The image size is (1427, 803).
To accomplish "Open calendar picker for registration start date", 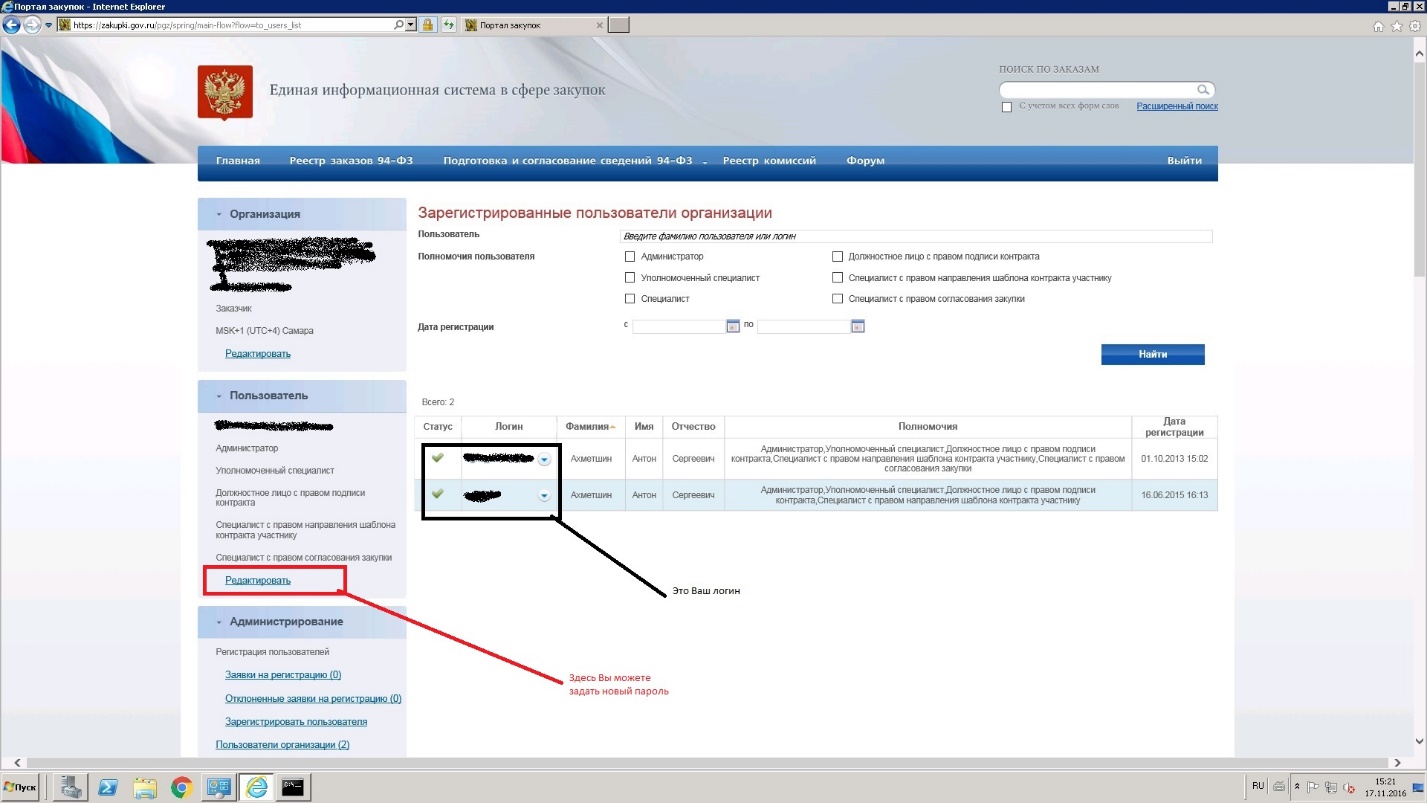I will (x=732, y=326).
